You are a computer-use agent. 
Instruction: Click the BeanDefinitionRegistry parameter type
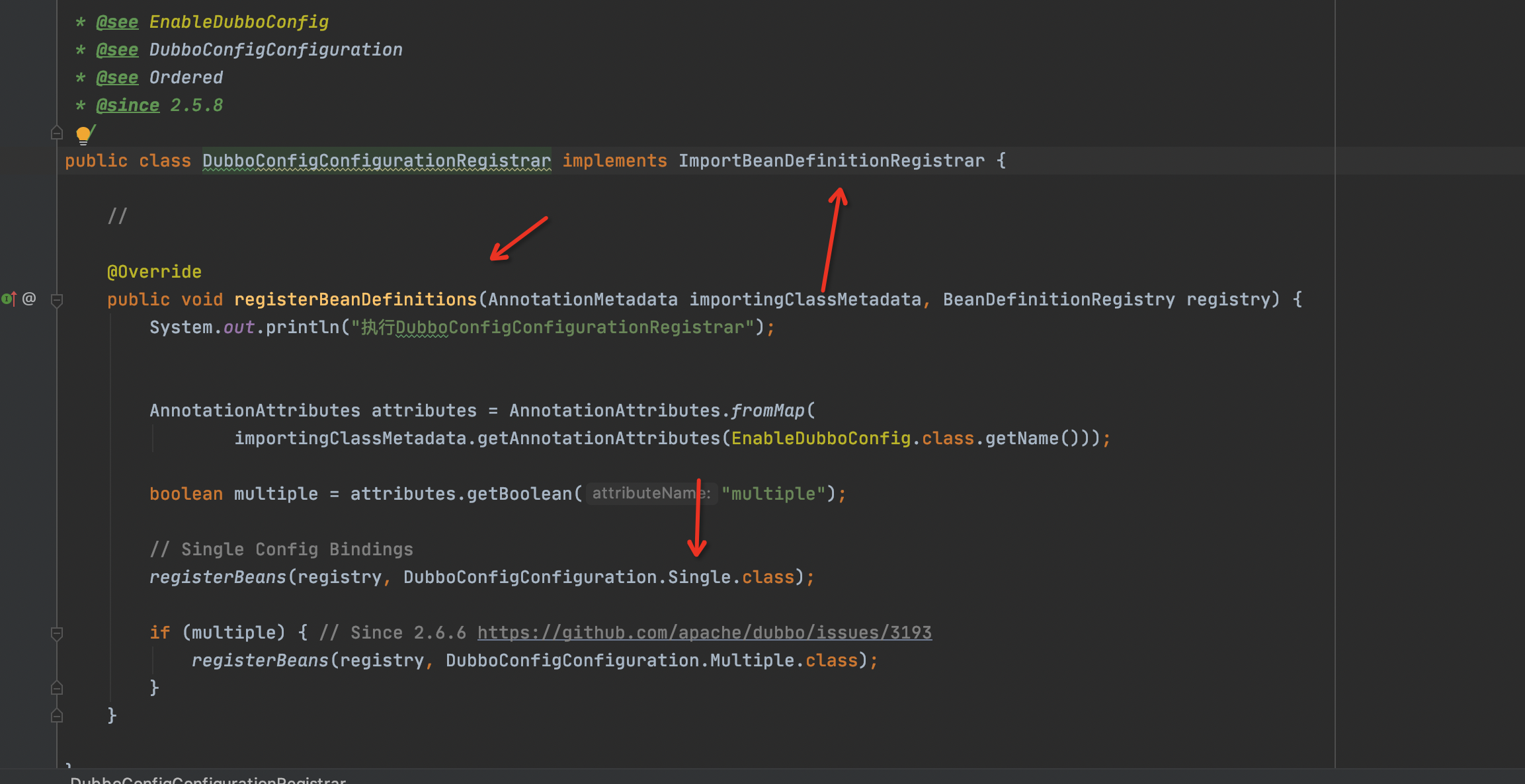pyautogui.click(x=1059, y=299)
